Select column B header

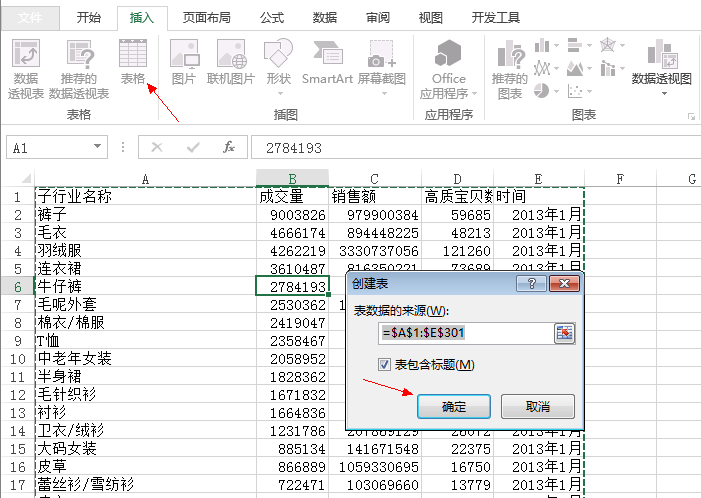point(292,178)
